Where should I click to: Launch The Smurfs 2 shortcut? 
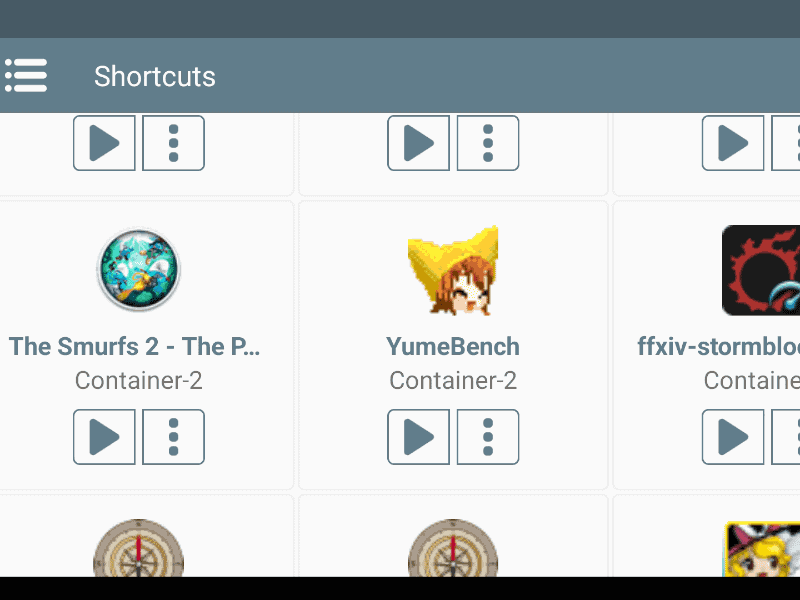click(x=104, y=437)
